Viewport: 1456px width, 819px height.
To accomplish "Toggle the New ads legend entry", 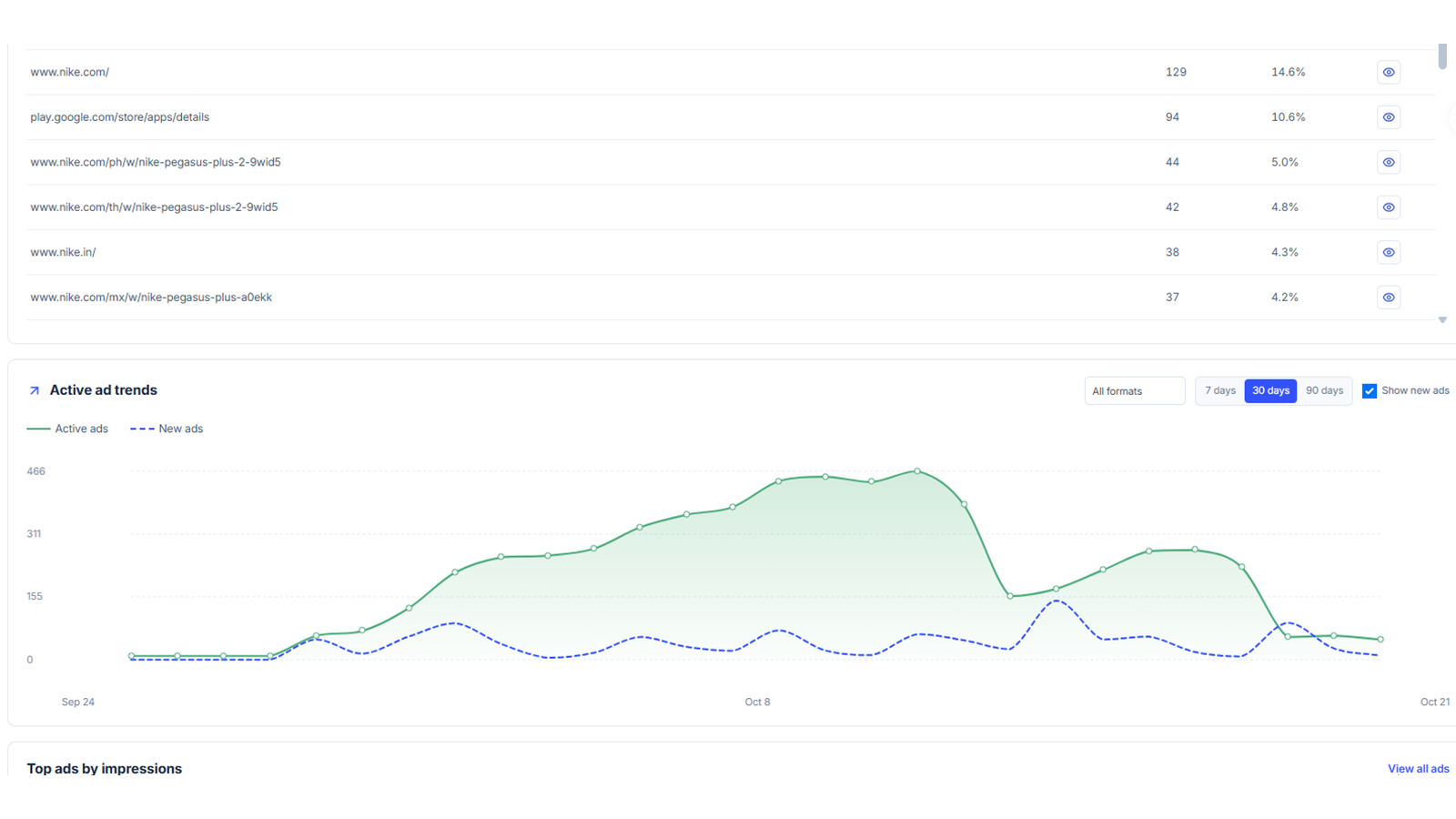I will point(167,429).
